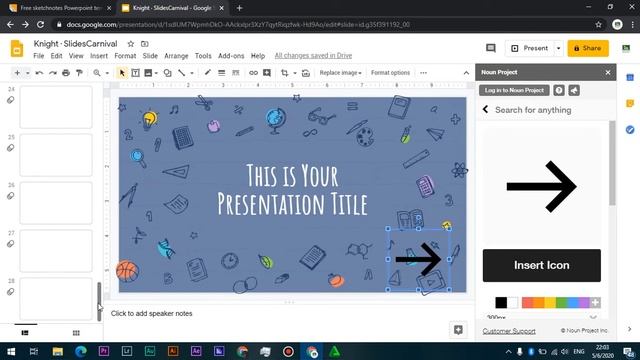Click the Insert Icon button
Image resolution: width=640 pixels, height=360 pixels.
point(542,265)
